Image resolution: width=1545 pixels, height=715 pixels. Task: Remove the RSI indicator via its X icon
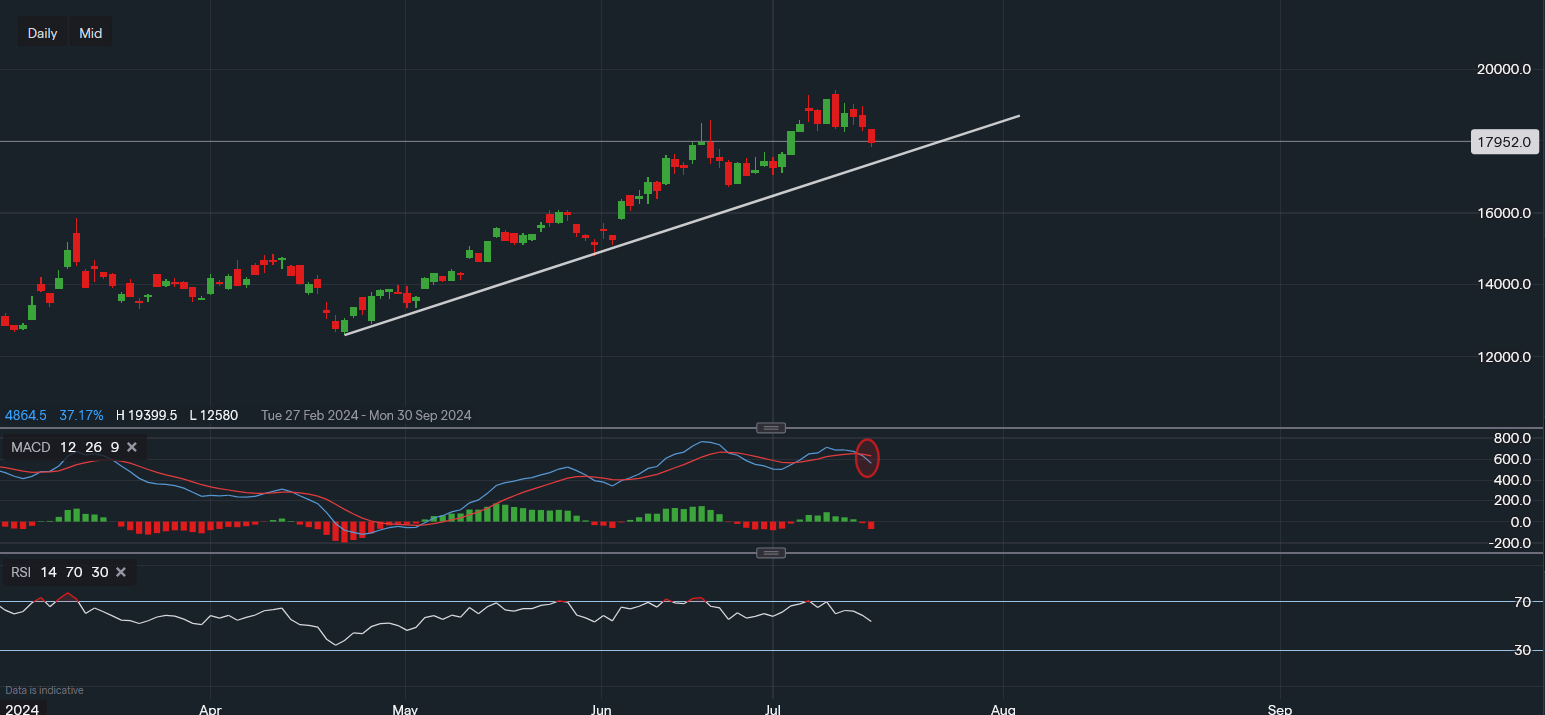click(x=120, y=572)
